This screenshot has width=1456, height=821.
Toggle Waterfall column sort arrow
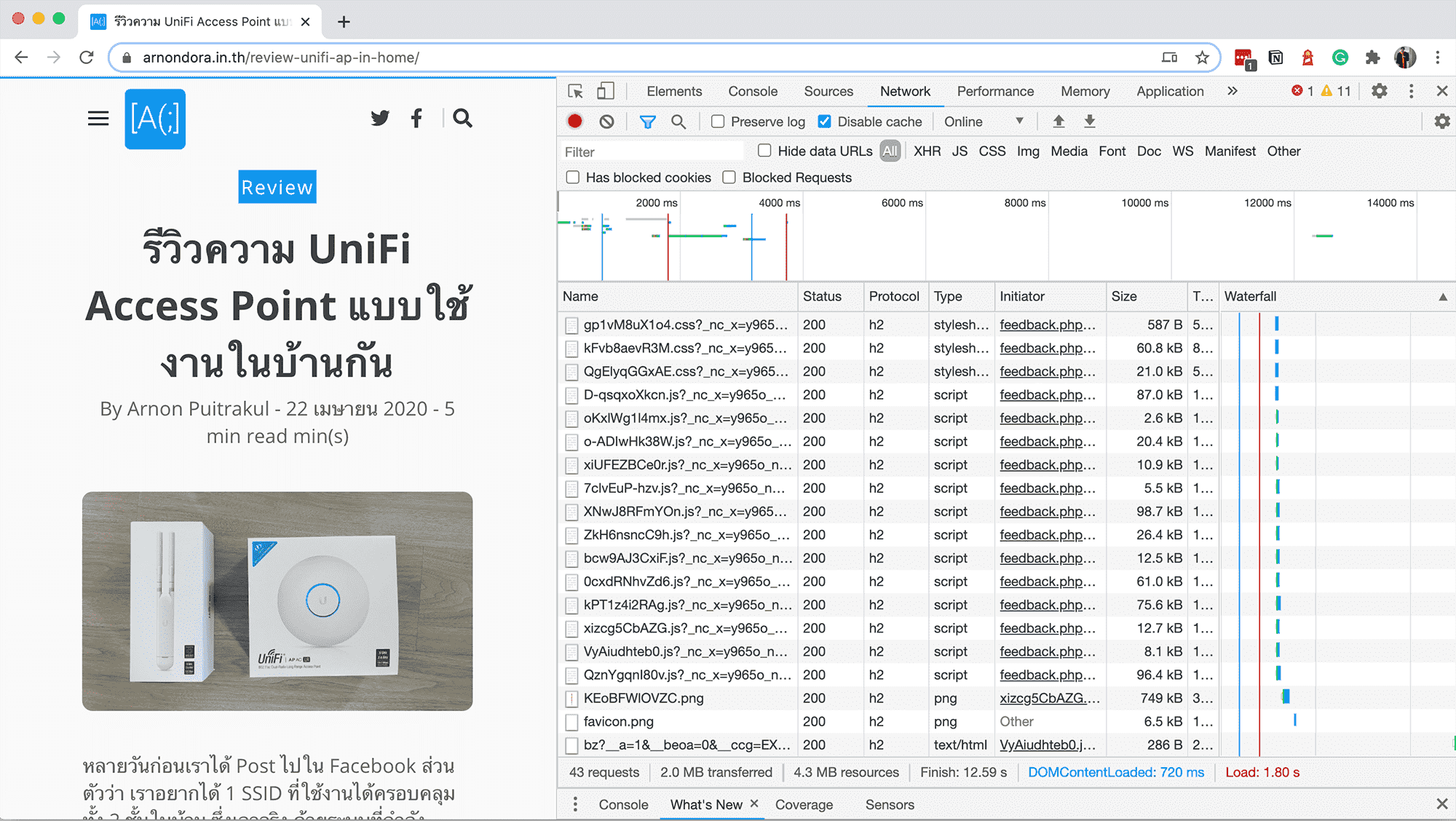[1442, 297]
